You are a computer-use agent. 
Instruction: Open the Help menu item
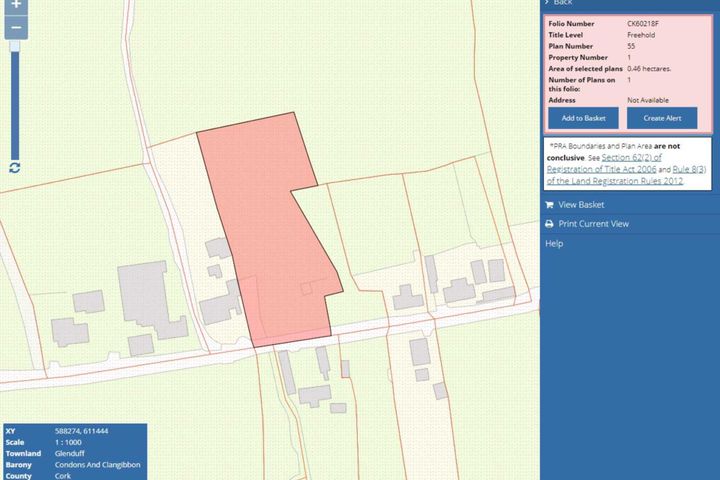click(554, 243)
